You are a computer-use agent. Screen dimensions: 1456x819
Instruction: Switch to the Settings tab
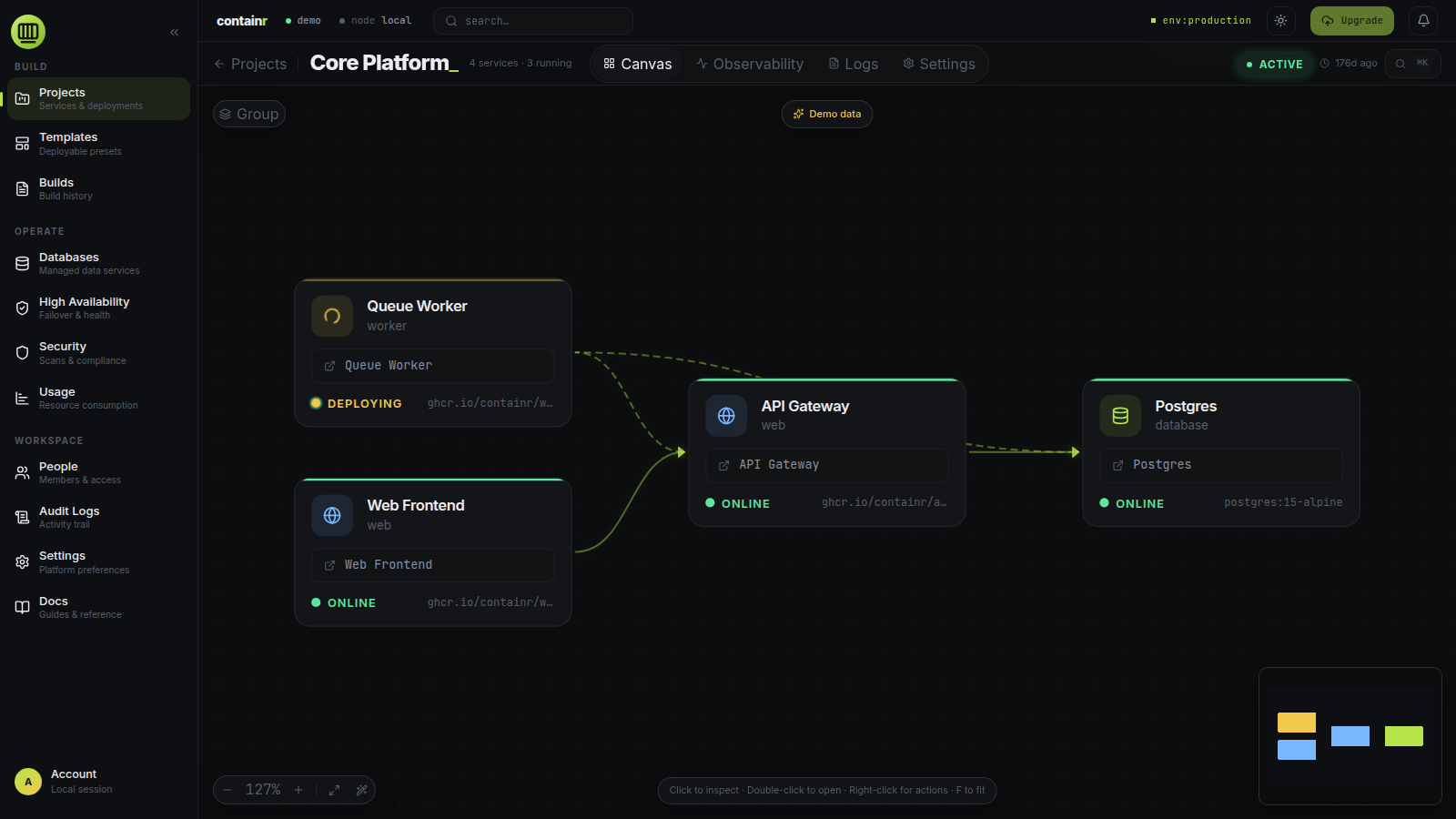click(939, 64)
